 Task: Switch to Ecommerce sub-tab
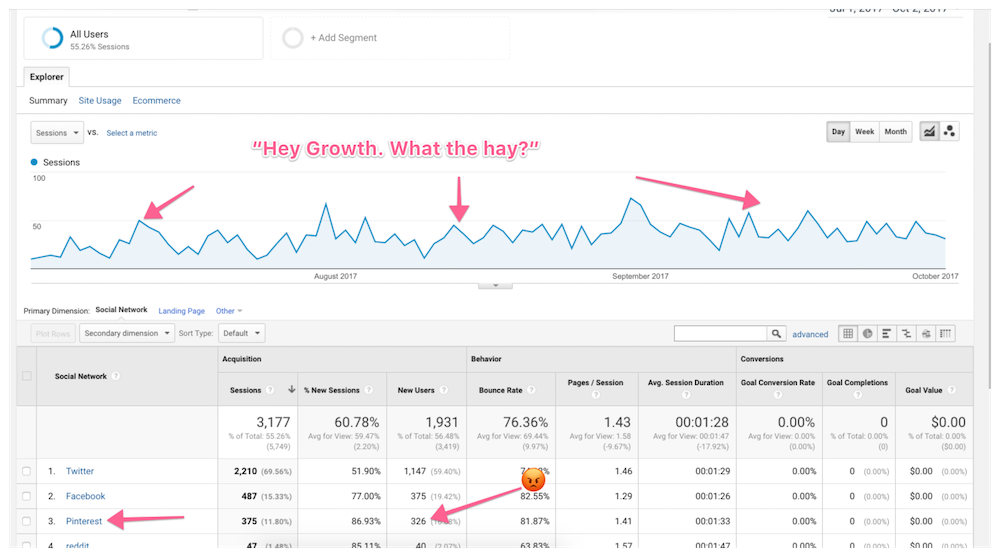[x=156, y=100]
